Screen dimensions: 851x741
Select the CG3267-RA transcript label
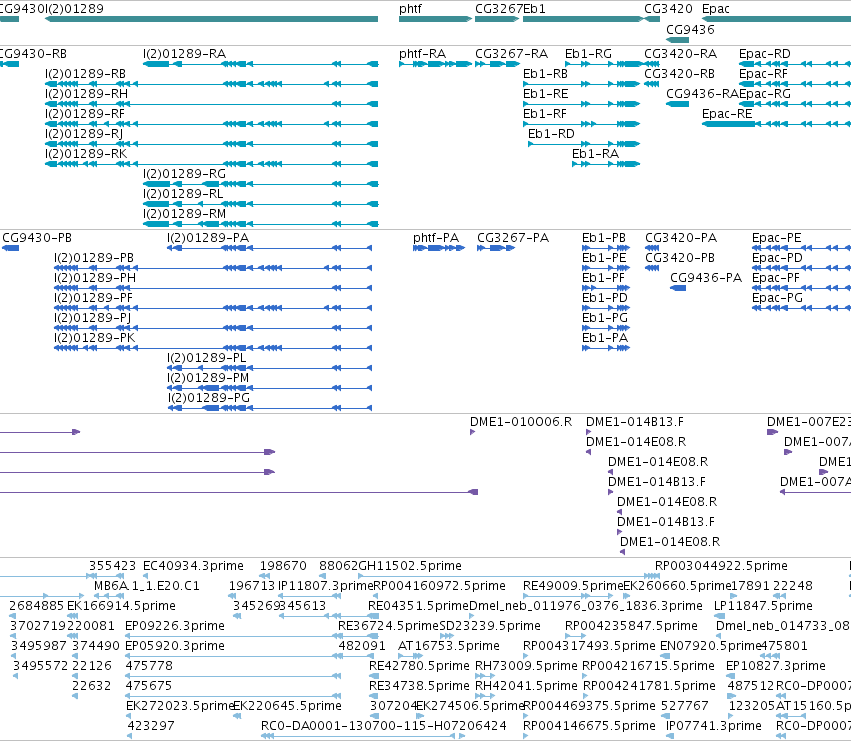[511, 54]
